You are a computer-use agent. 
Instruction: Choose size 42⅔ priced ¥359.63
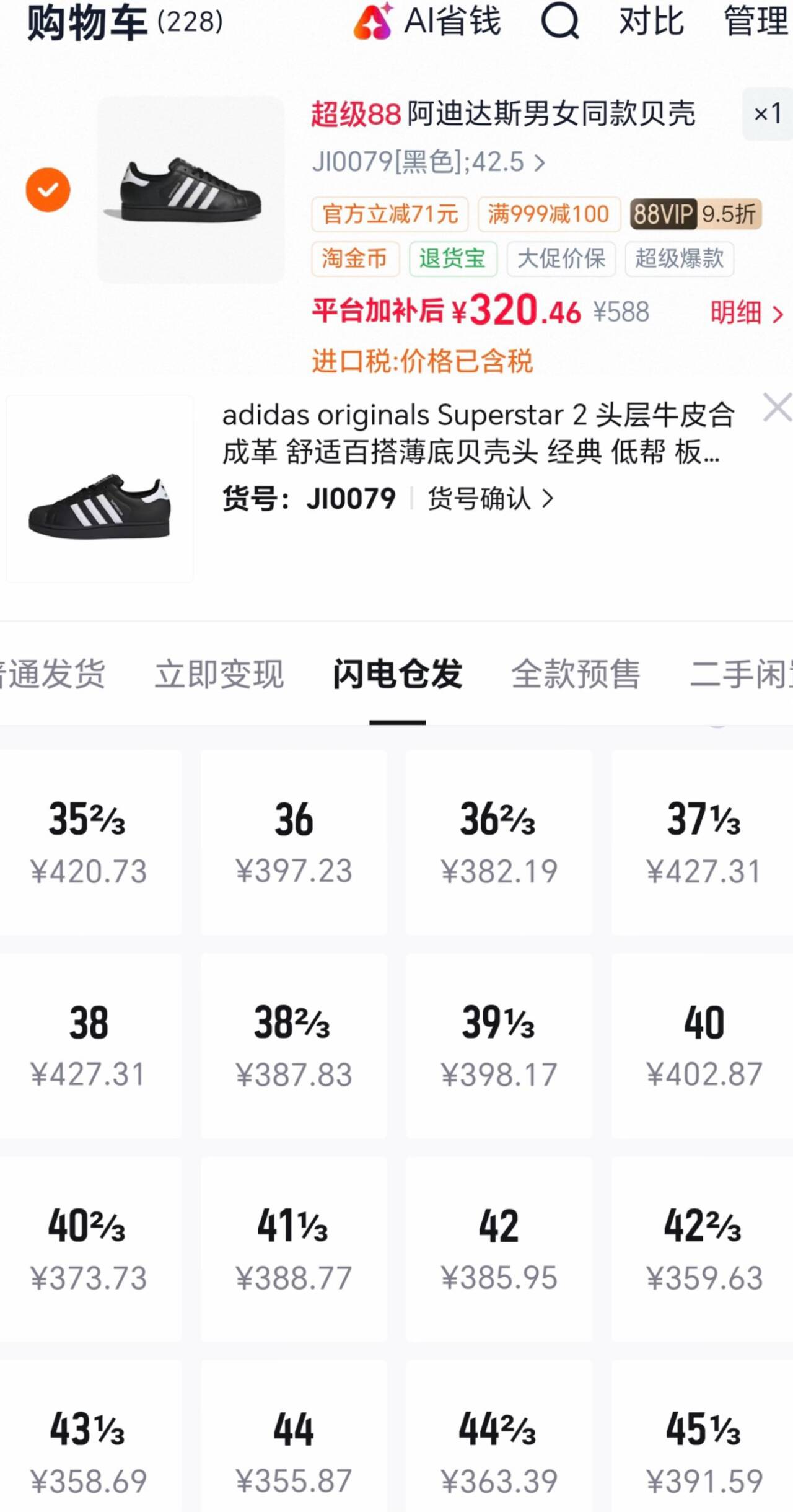703,1249
